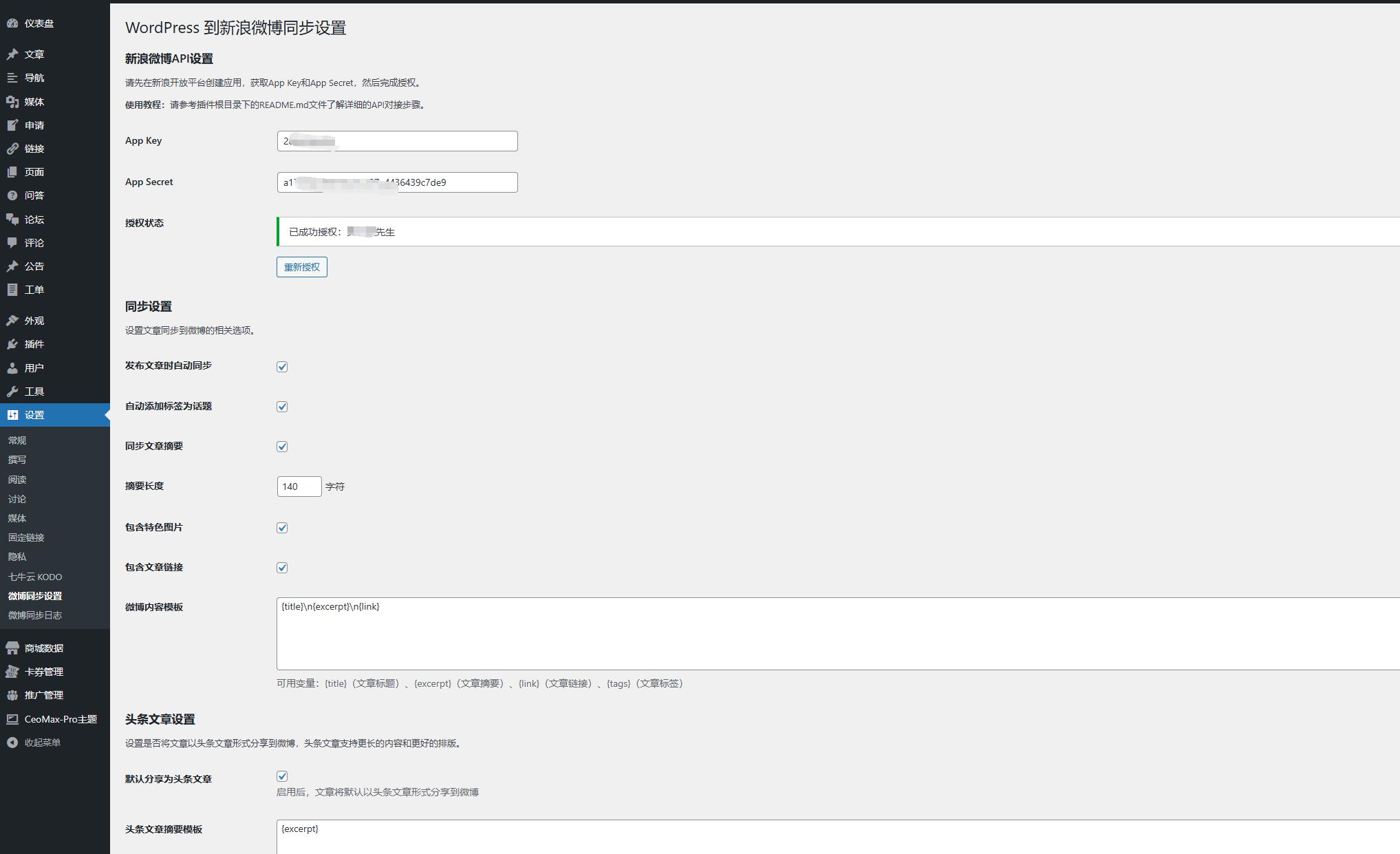This screenshot has width=1400, height=854.
Task: Click the 插件 plugin icon
Action: click(x=12, y=344)
